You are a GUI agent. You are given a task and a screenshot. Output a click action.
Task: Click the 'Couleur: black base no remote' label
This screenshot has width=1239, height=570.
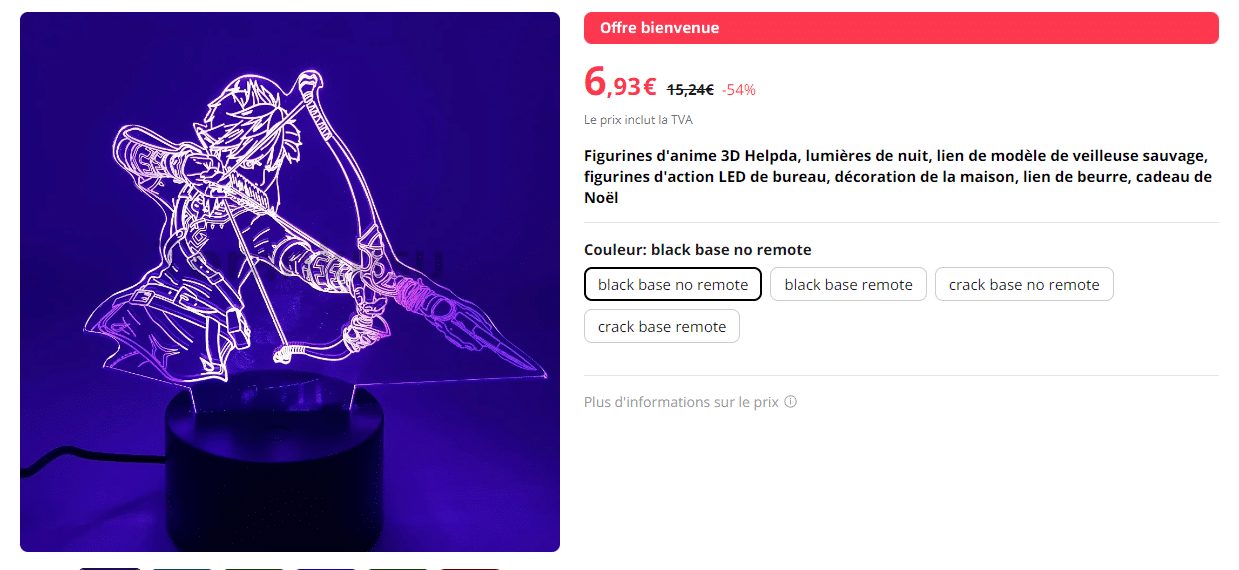(x=698, y=250)
